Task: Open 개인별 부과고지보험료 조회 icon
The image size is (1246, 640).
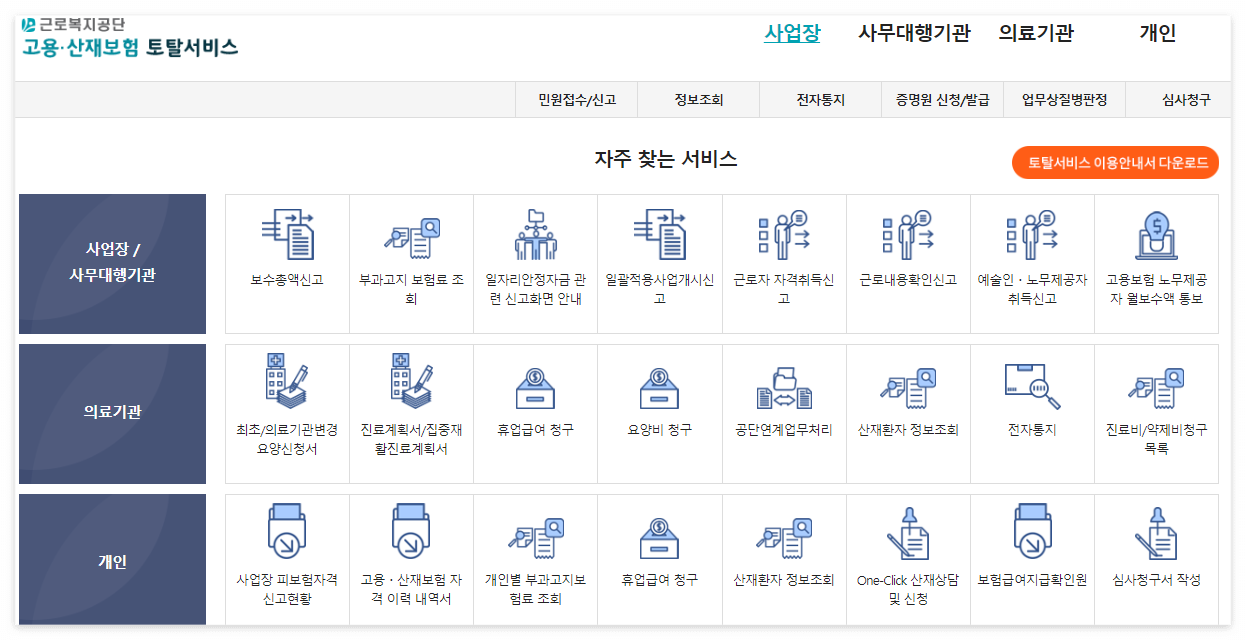Action: (x=535, y=539)
